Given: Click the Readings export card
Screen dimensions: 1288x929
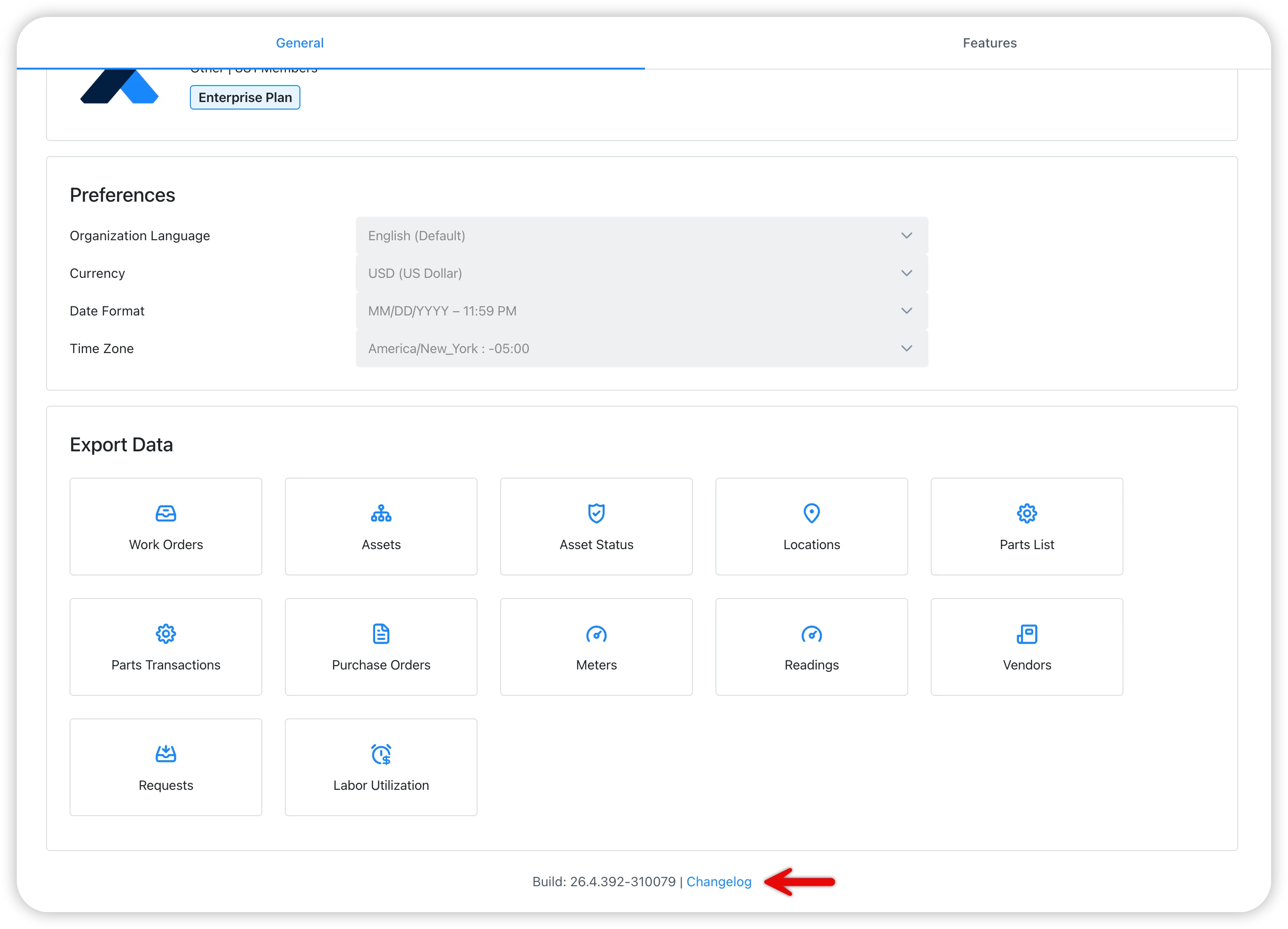Looking at the screenshot, I should [x=811, y=647].
